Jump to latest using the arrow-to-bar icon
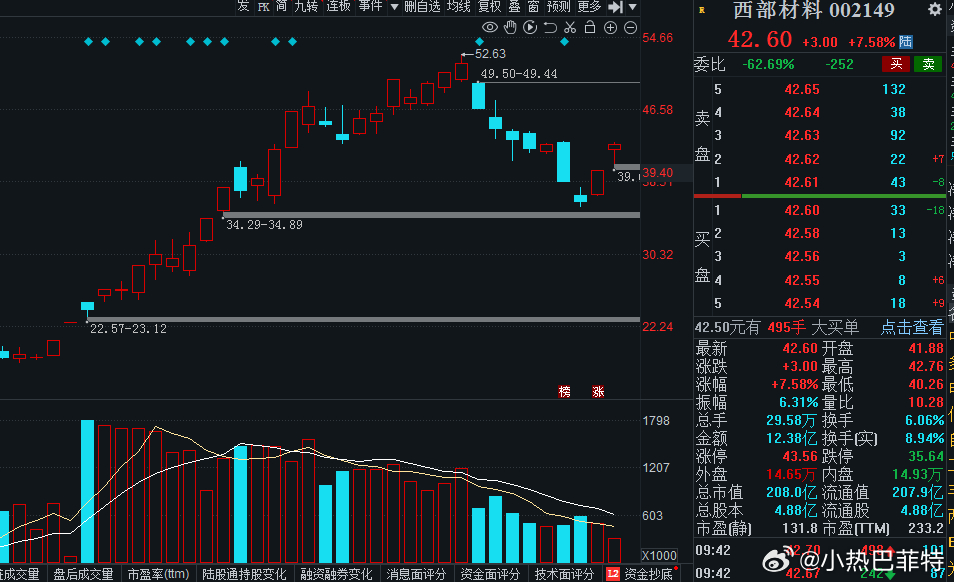The width and height of the screenshot is (954, 582). (x=616, y=7)
